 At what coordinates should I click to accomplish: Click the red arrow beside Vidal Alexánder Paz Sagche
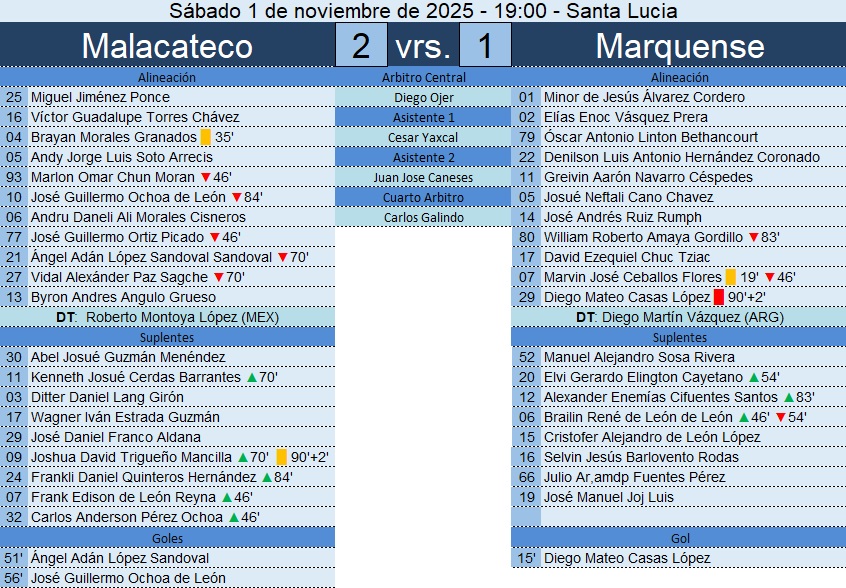[217, 277]
